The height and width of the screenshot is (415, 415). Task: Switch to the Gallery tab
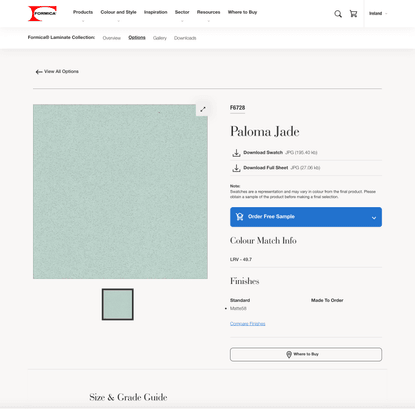click(x=160, y=38)
